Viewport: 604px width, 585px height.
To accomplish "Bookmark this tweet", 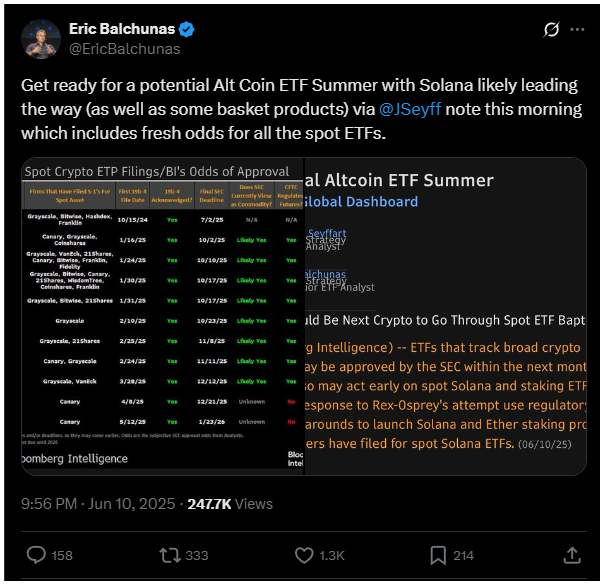I will 438,555.
